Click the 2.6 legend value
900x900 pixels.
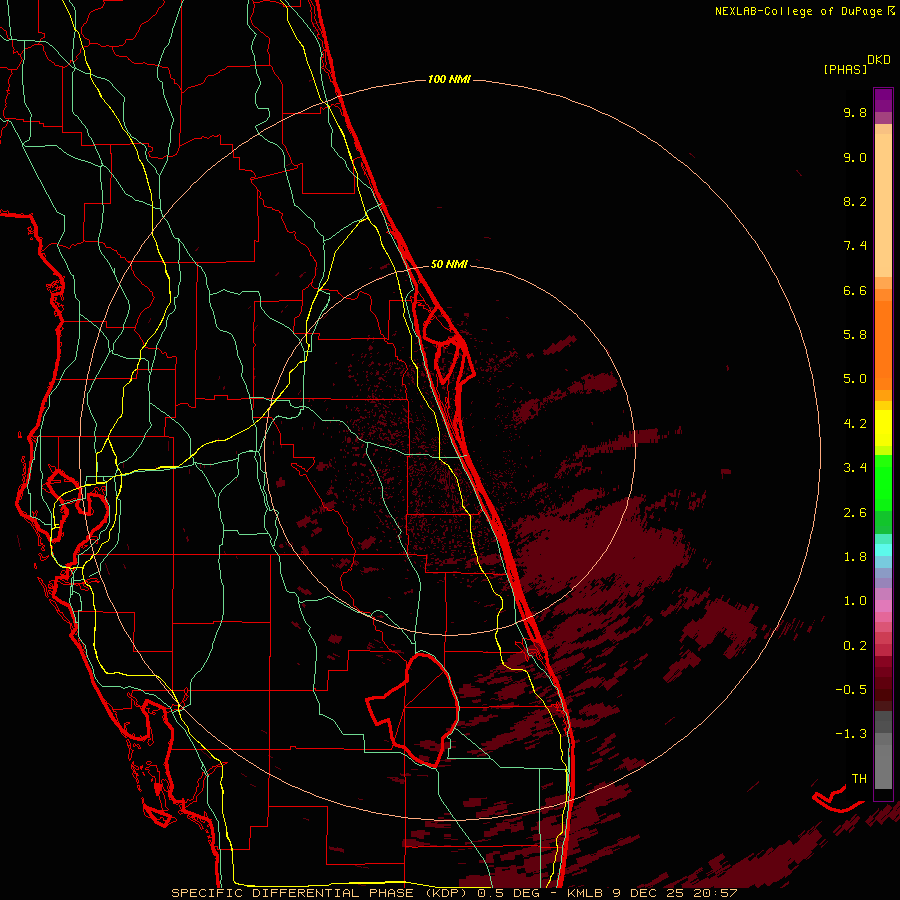(x=855, y=513)
